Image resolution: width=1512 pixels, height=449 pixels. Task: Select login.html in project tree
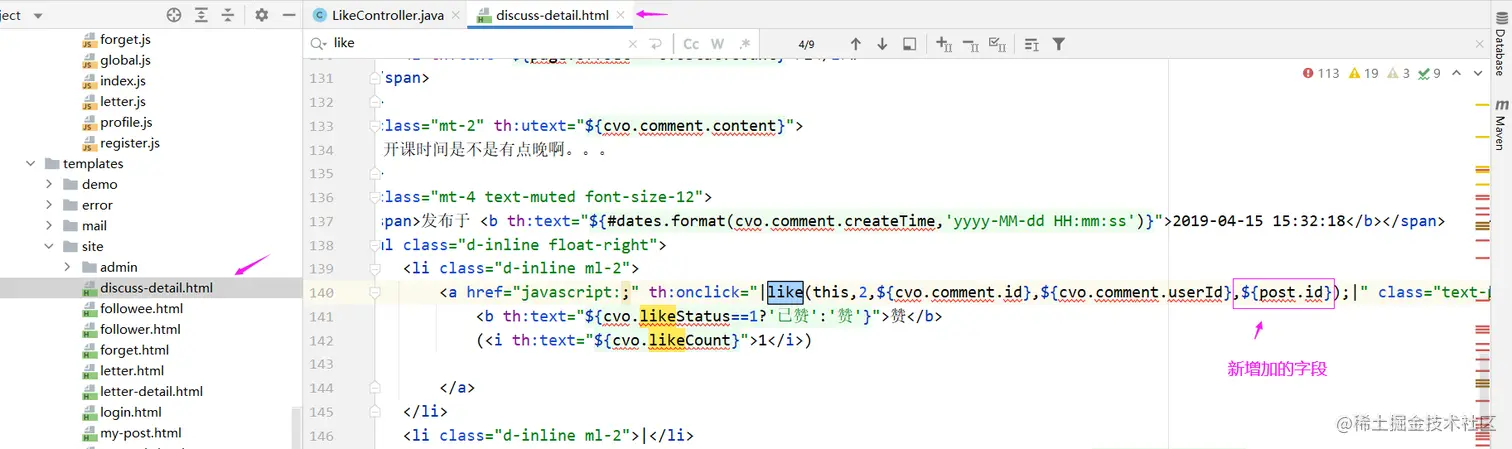(x=130, y=412)
